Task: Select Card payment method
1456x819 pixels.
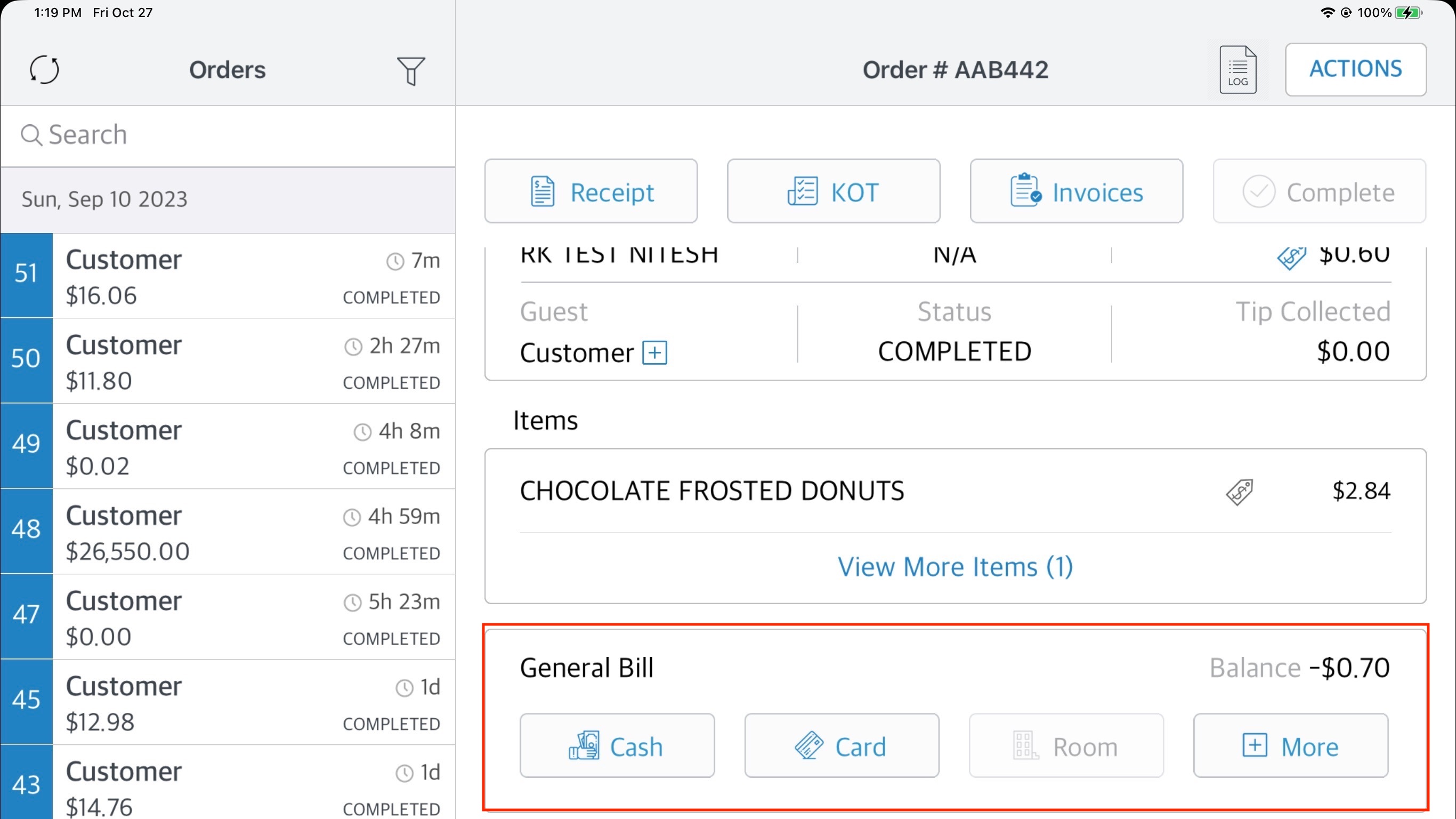Action: 841,746
